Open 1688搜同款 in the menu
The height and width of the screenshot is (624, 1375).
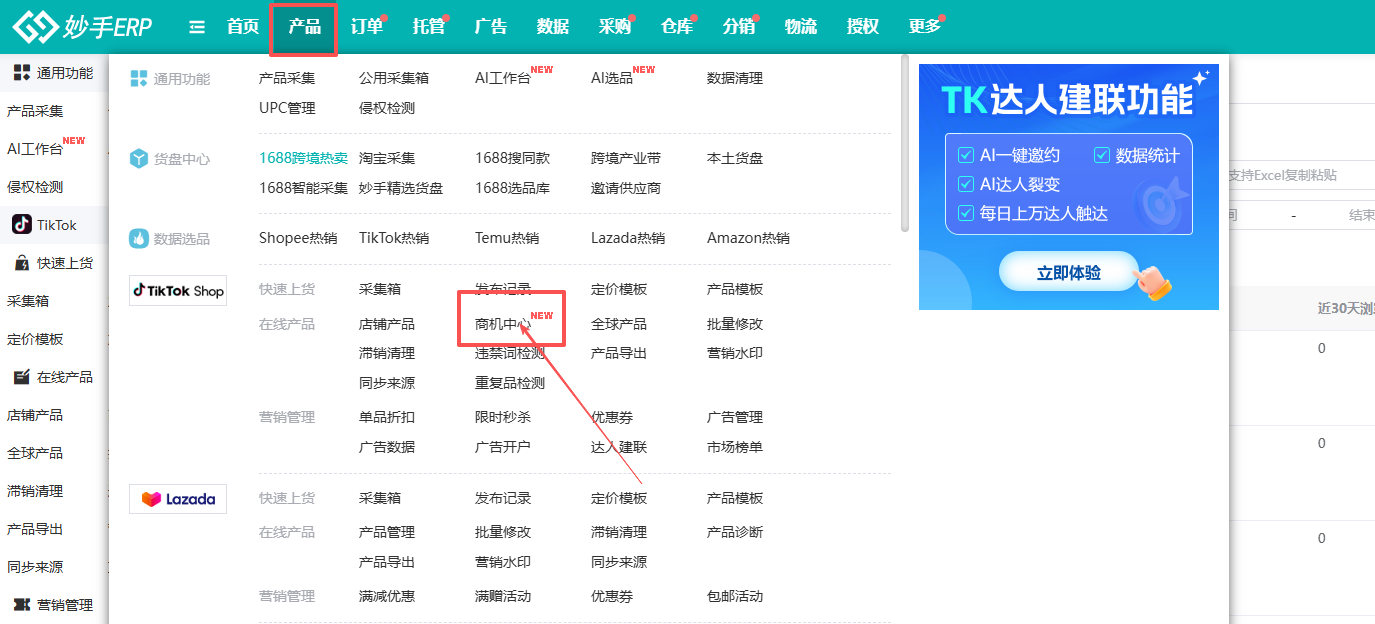coord(512,158)
